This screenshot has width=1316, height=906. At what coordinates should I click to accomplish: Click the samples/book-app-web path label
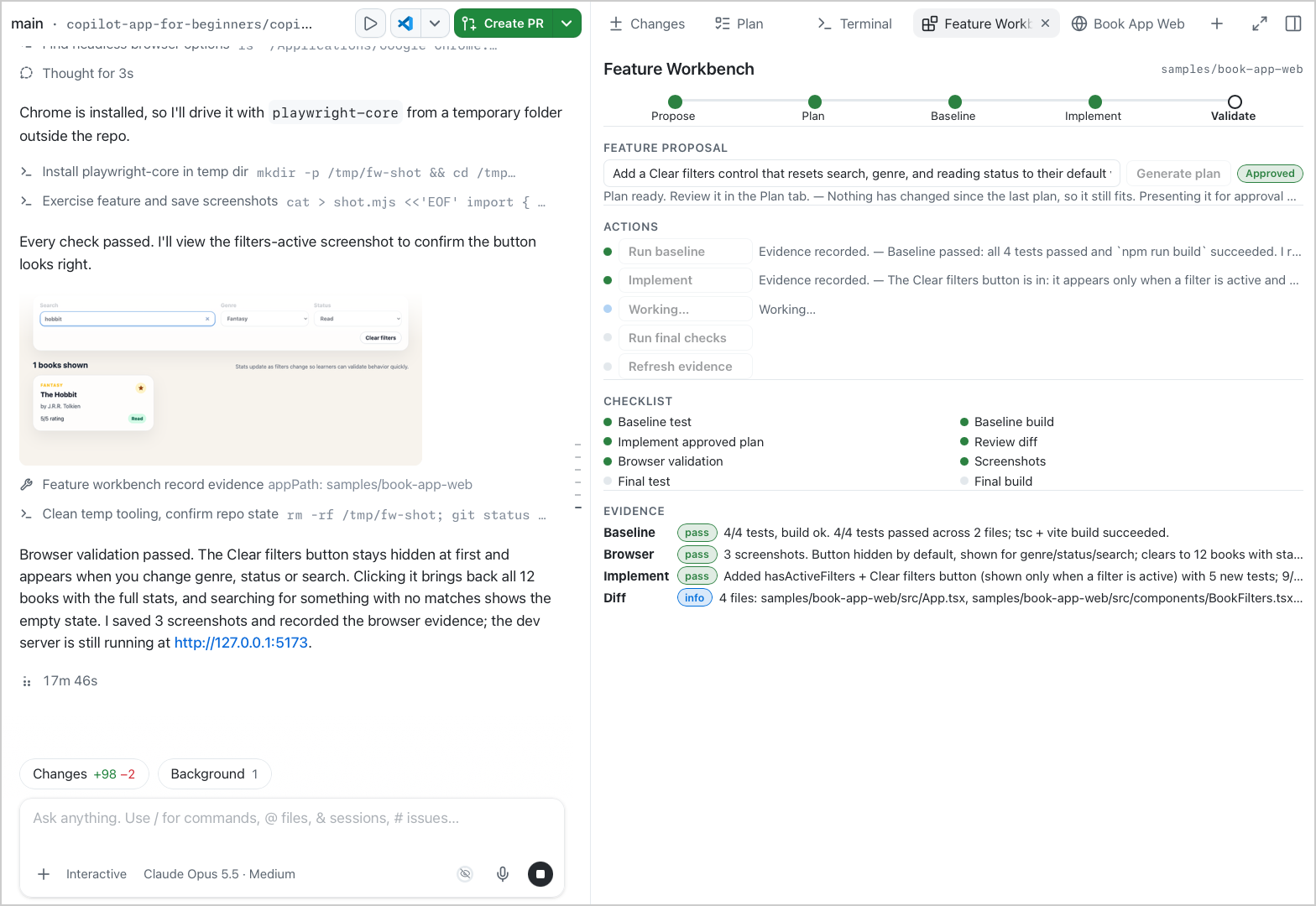(x=1232, y=70)
